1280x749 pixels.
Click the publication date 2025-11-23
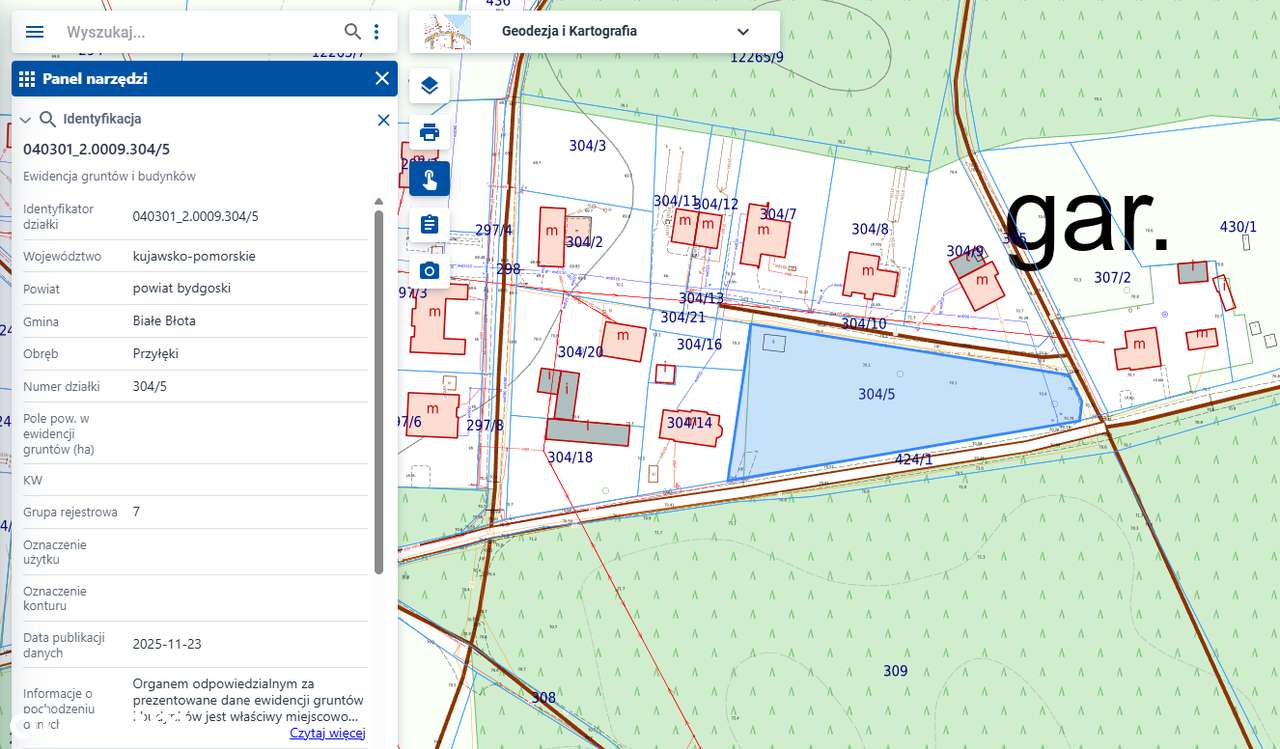[x=167, y=644]
